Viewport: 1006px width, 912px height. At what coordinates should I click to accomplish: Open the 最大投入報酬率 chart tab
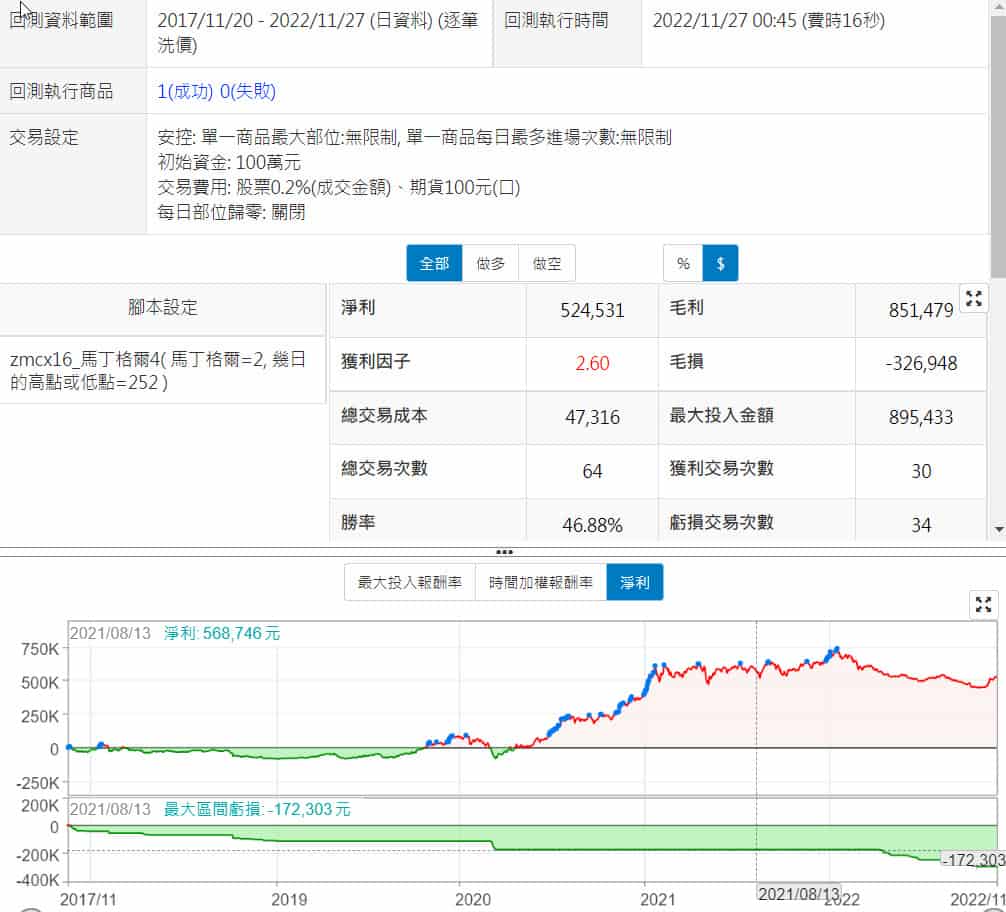pos(409,582)
